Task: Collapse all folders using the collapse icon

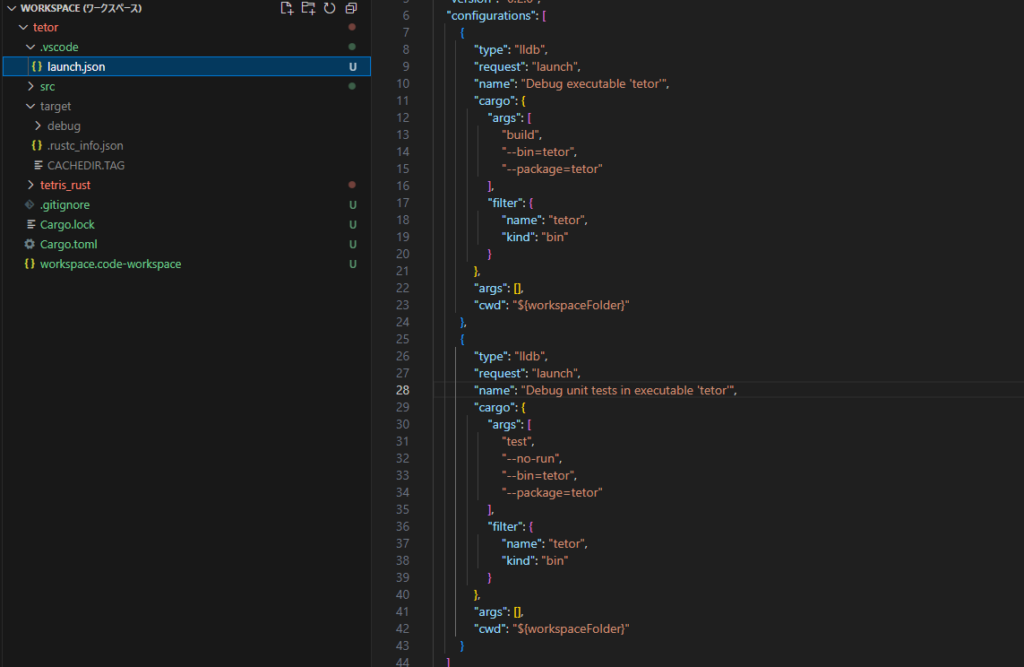Action: 351,8
